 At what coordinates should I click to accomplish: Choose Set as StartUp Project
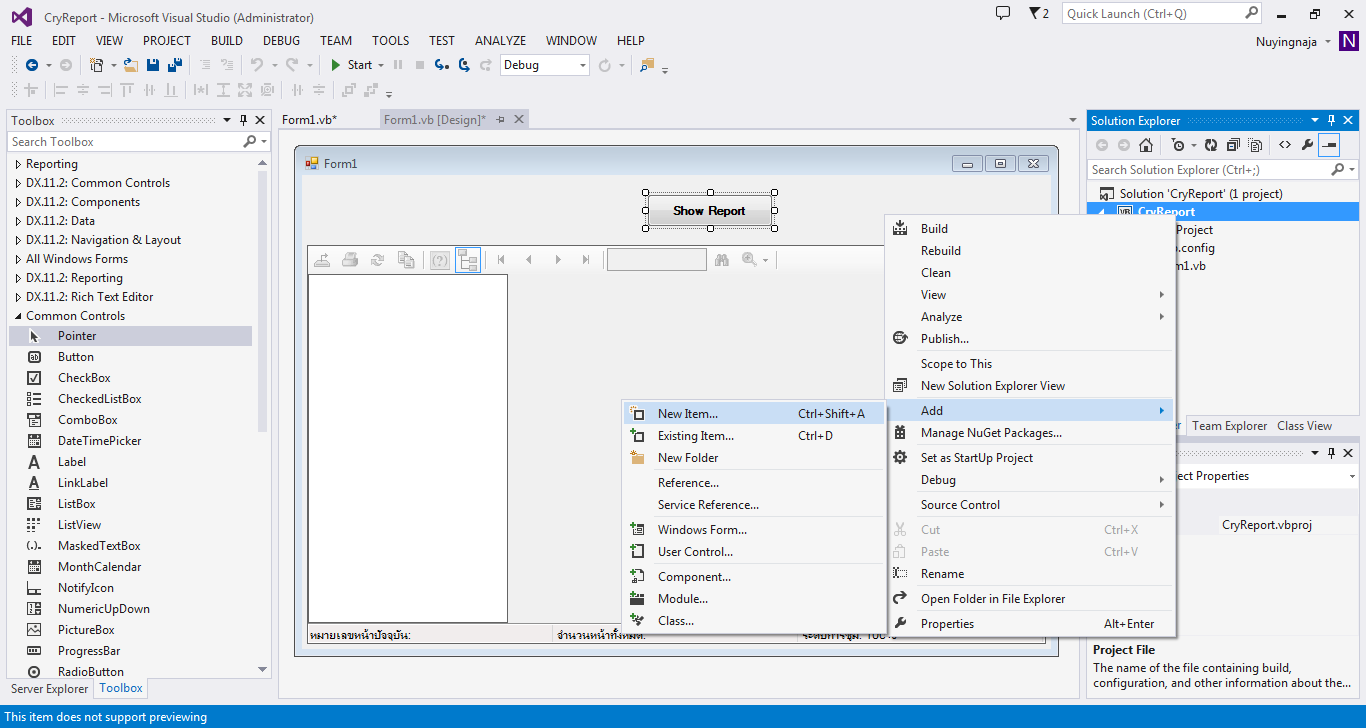coord(1029,458)
